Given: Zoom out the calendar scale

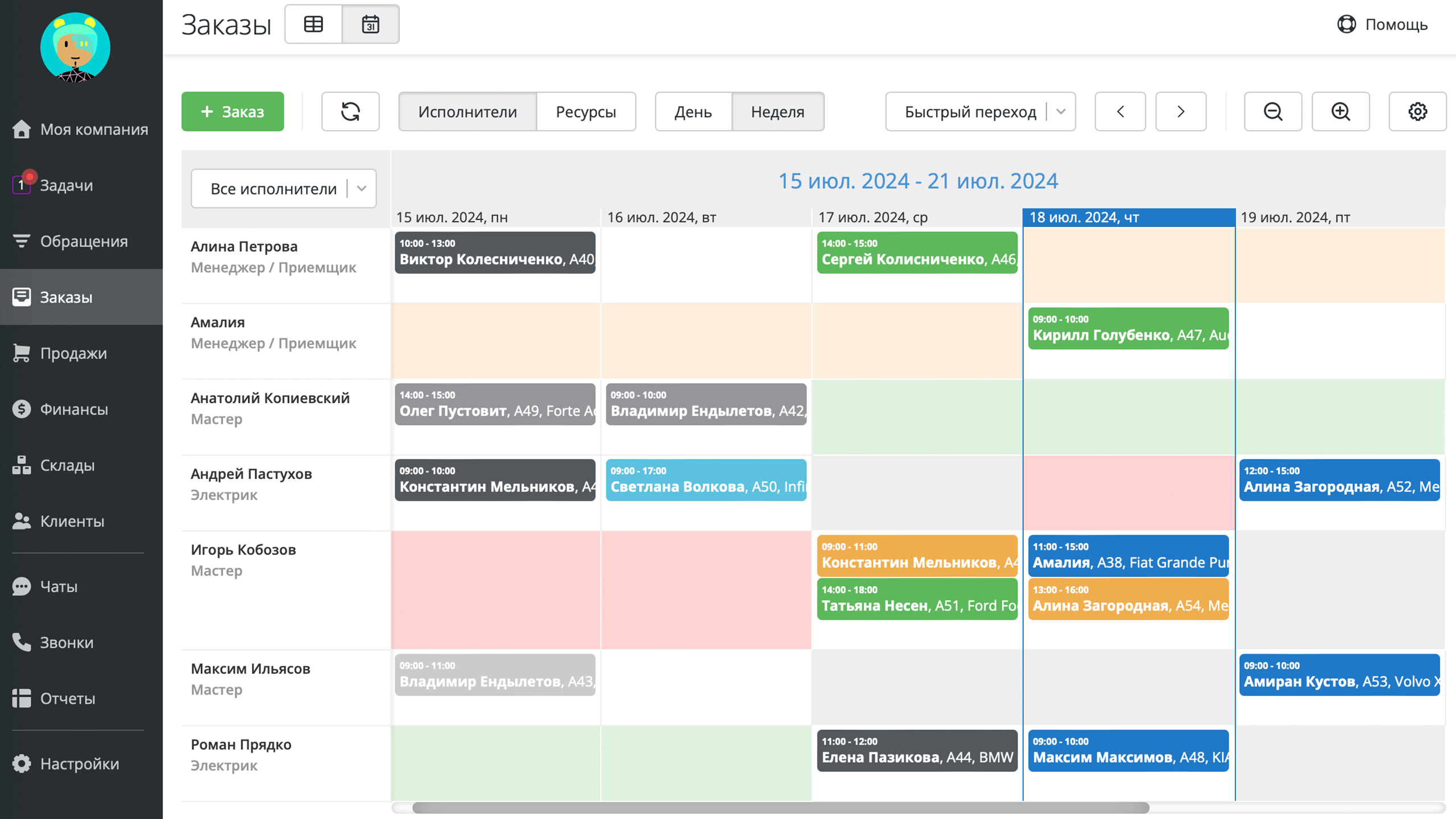Looking at the screenshot, I should click(x=1273, y=111).
